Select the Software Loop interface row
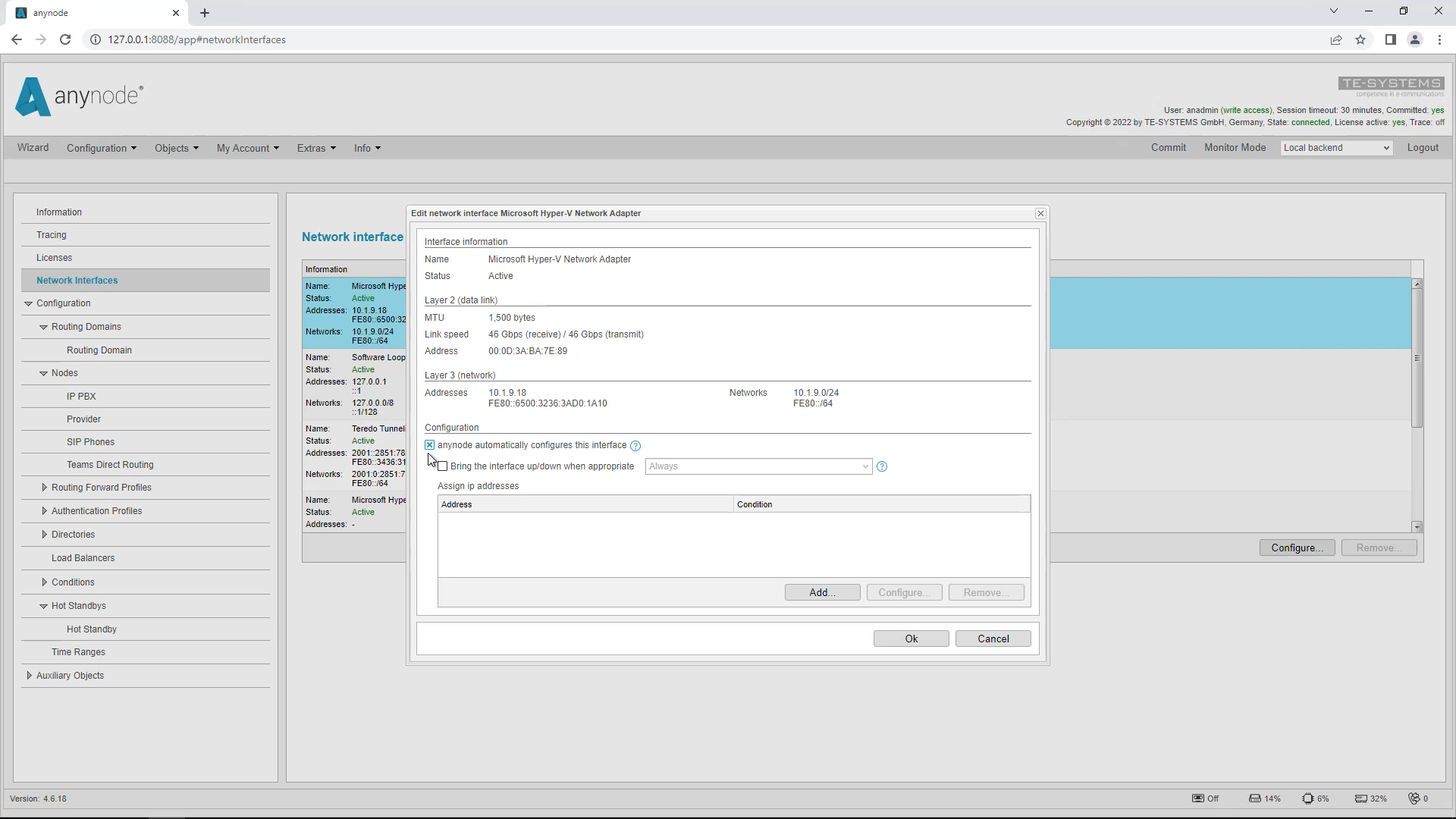 point(355,384)
